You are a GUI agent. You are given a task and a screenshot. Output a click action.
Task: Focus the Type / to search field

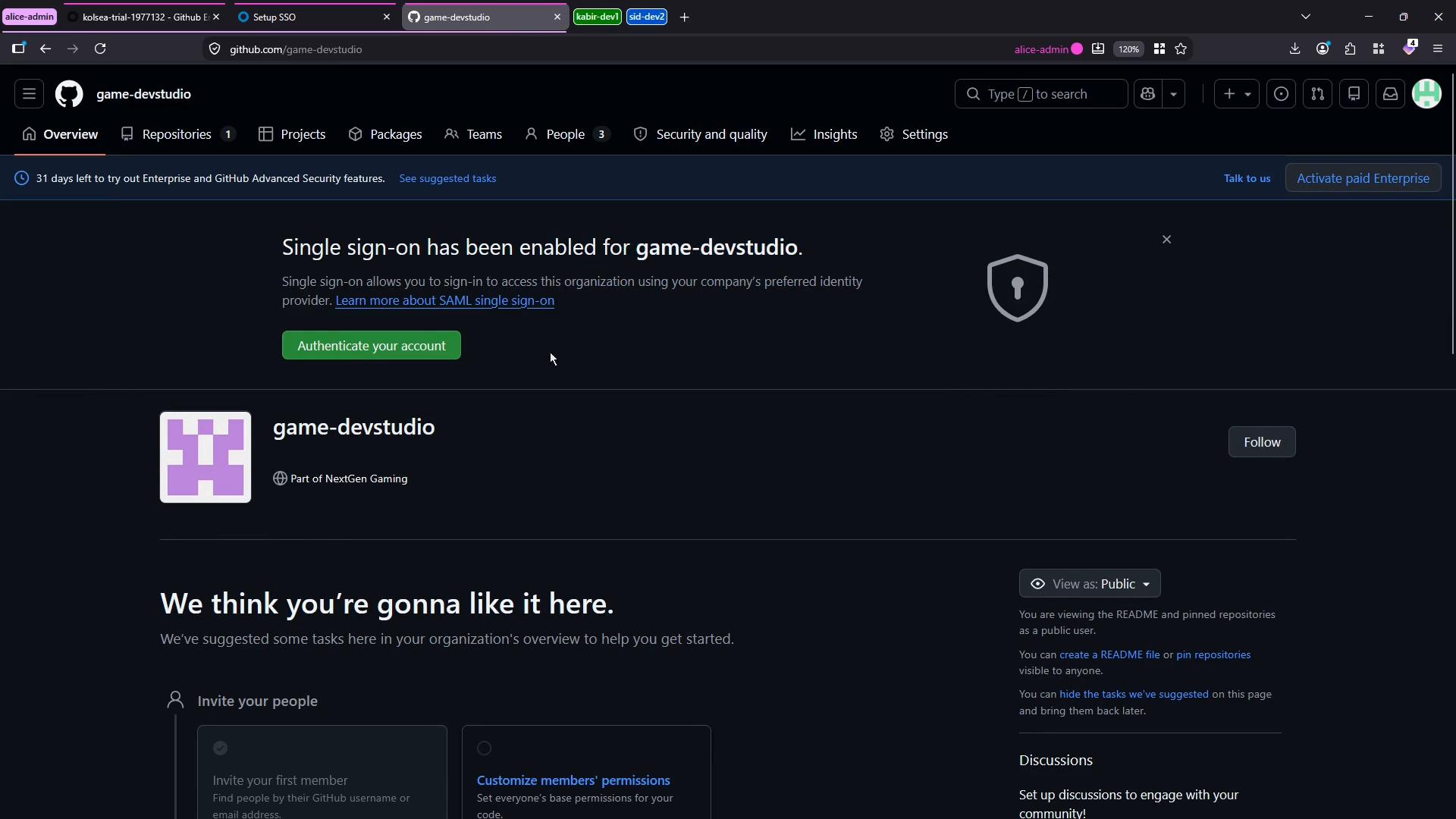tap(1040, 94)
